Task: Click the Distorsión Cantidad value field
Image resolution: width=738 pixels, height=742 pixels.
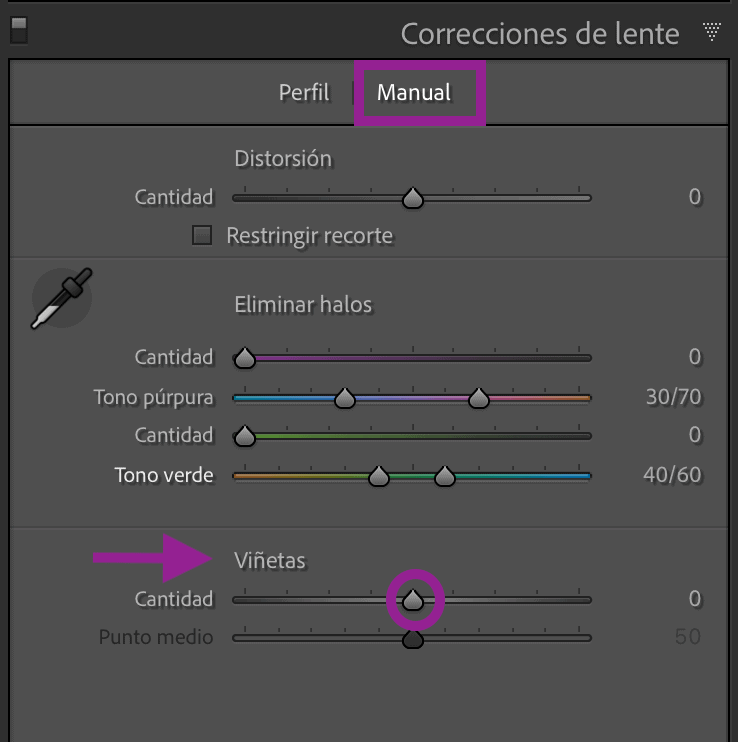Action: coord(694,197)
